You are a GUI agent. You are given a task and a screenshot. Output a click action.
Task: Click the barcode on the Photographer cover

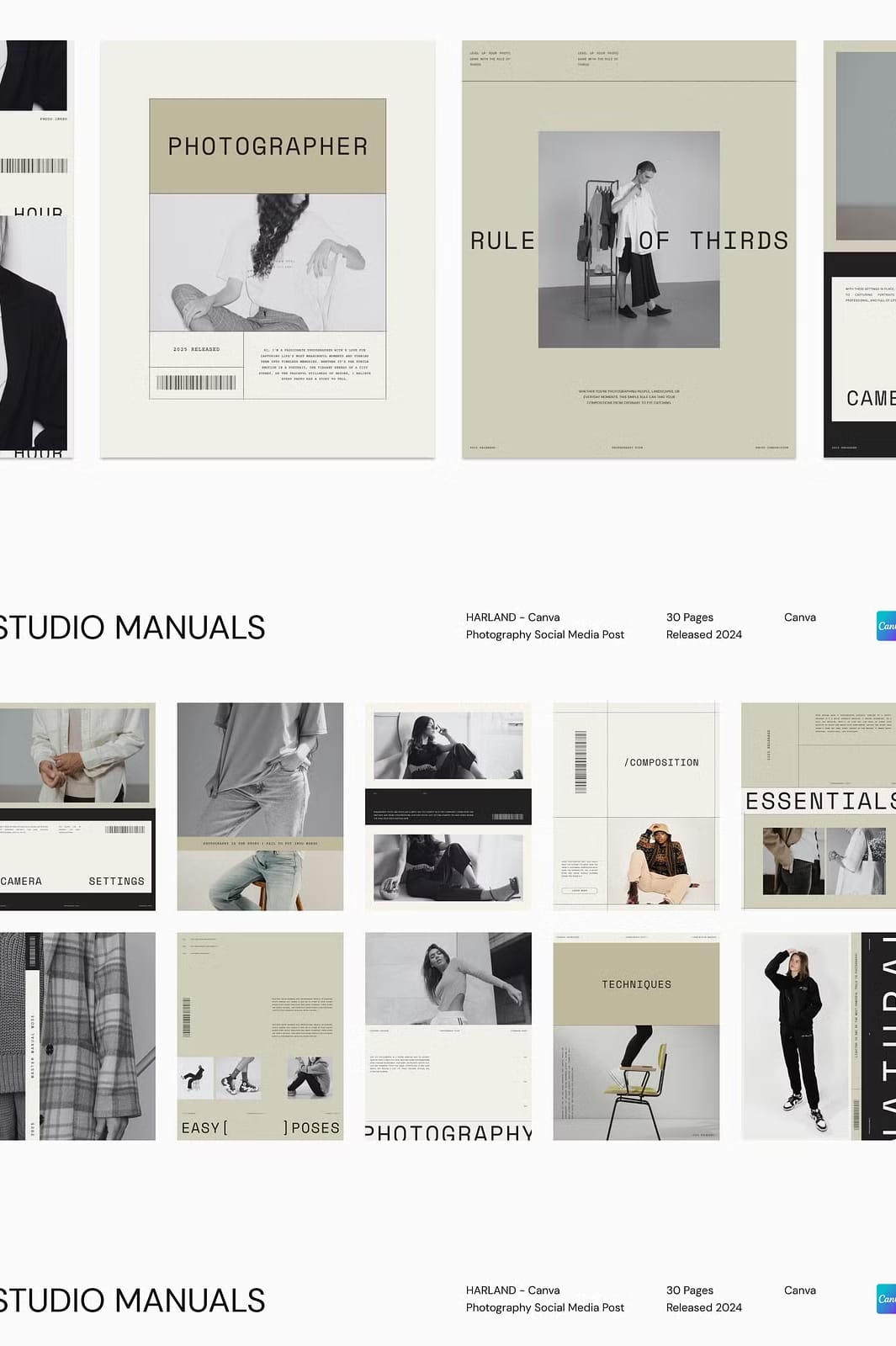click(196, 383)
